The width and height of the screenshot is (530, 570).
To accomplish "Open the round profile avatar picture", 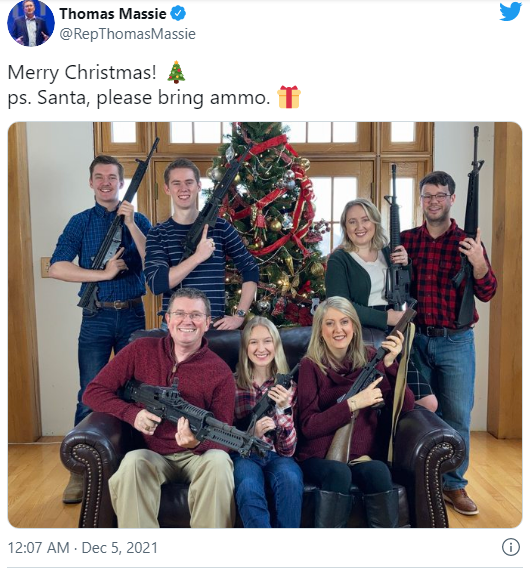I will tap(31, 23).
